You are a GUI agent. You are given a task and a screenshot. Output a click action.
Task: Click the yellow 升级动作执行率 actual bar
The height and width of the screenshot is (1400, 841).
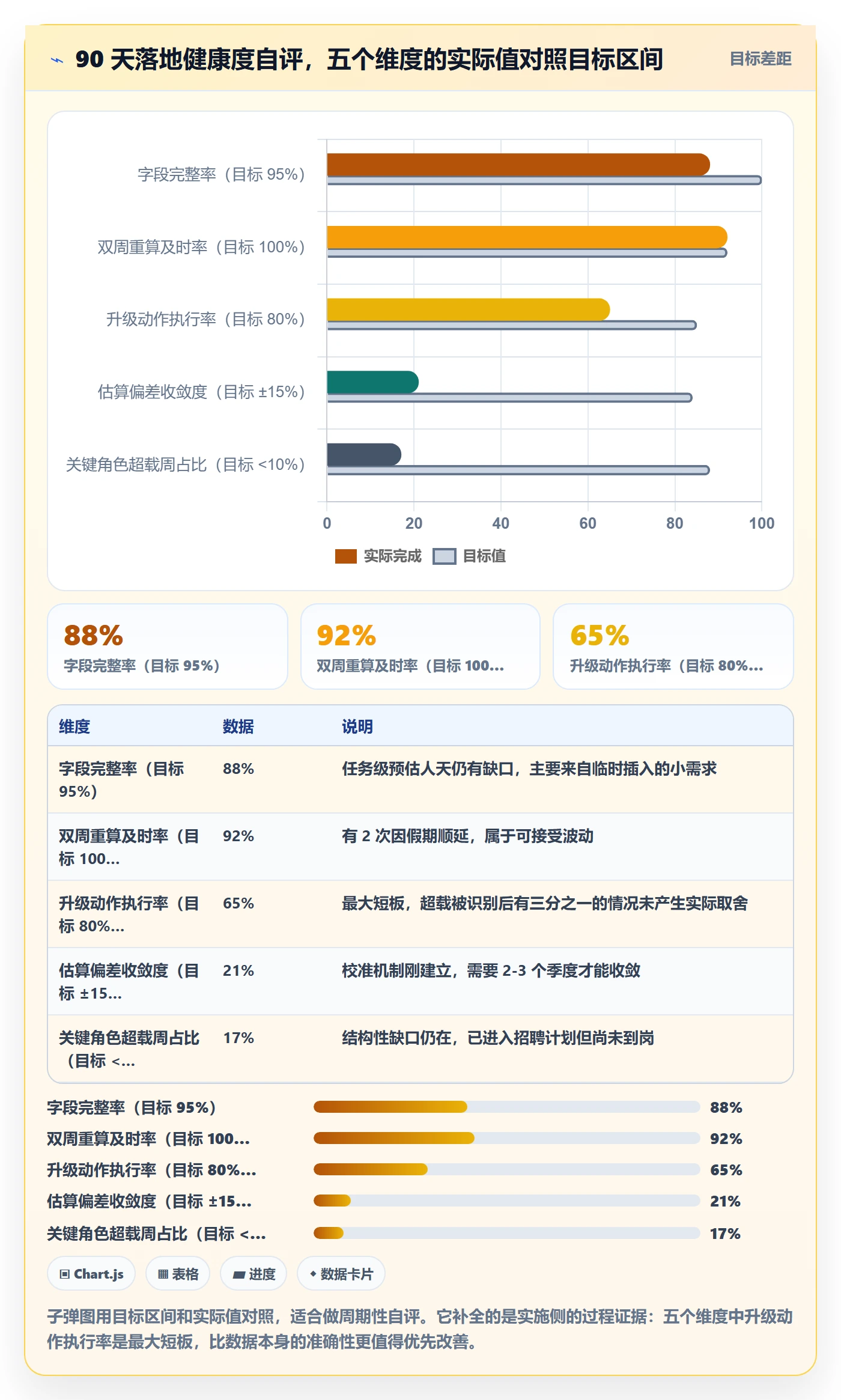[x=469, y=309]
